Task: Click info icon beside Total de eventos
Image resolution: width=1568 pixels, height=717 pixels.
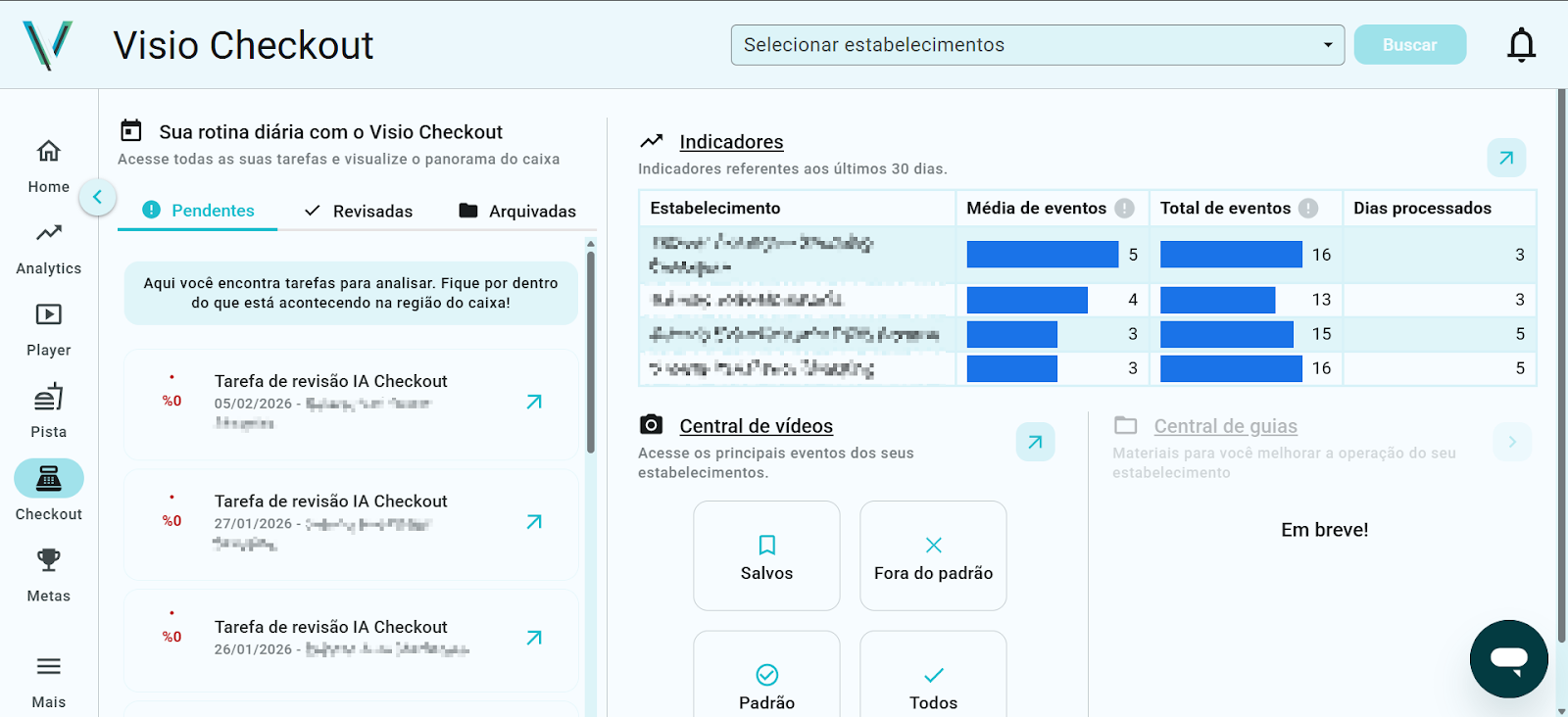Action: point(1308,209)
